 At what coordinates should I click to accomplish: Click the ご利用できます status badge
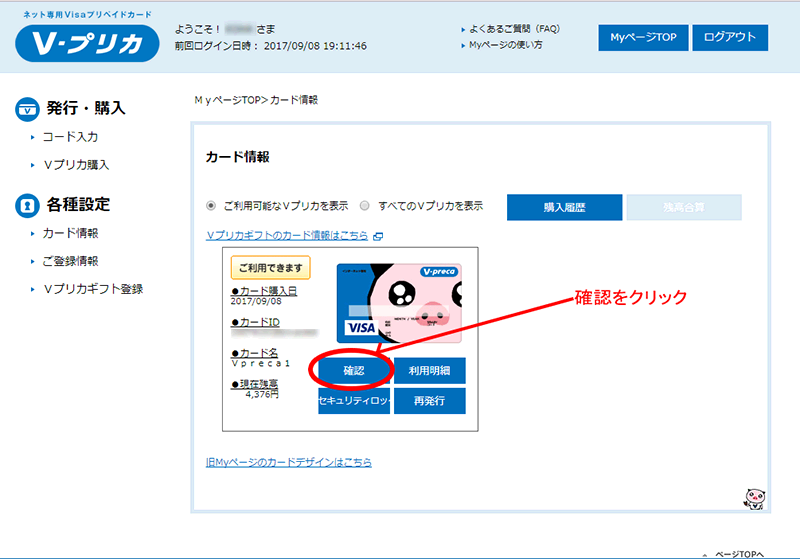pyautogui.click(x=270, y=268)
